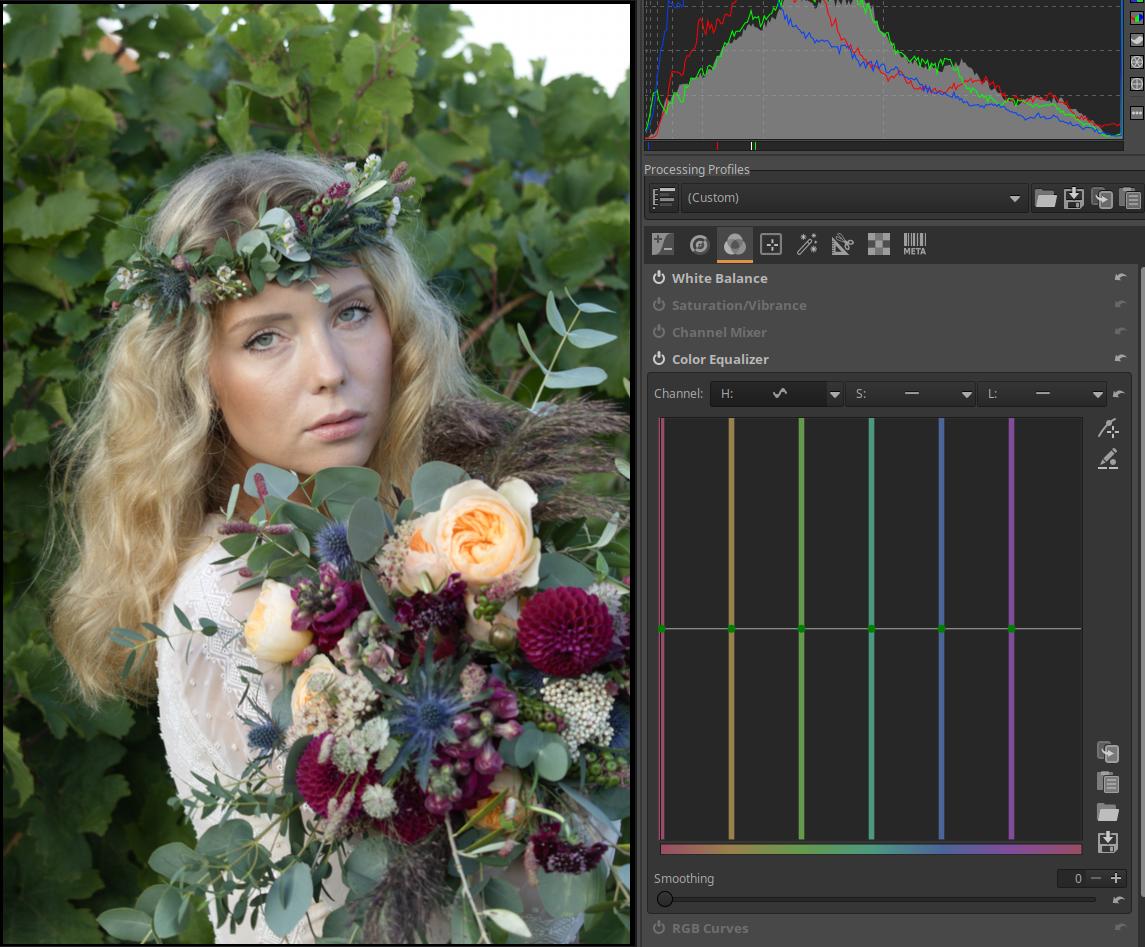This screenshot has width=1145, height=947.
Task: Open the Transform tab with scissors icon
Action: (x=842, y=244)
